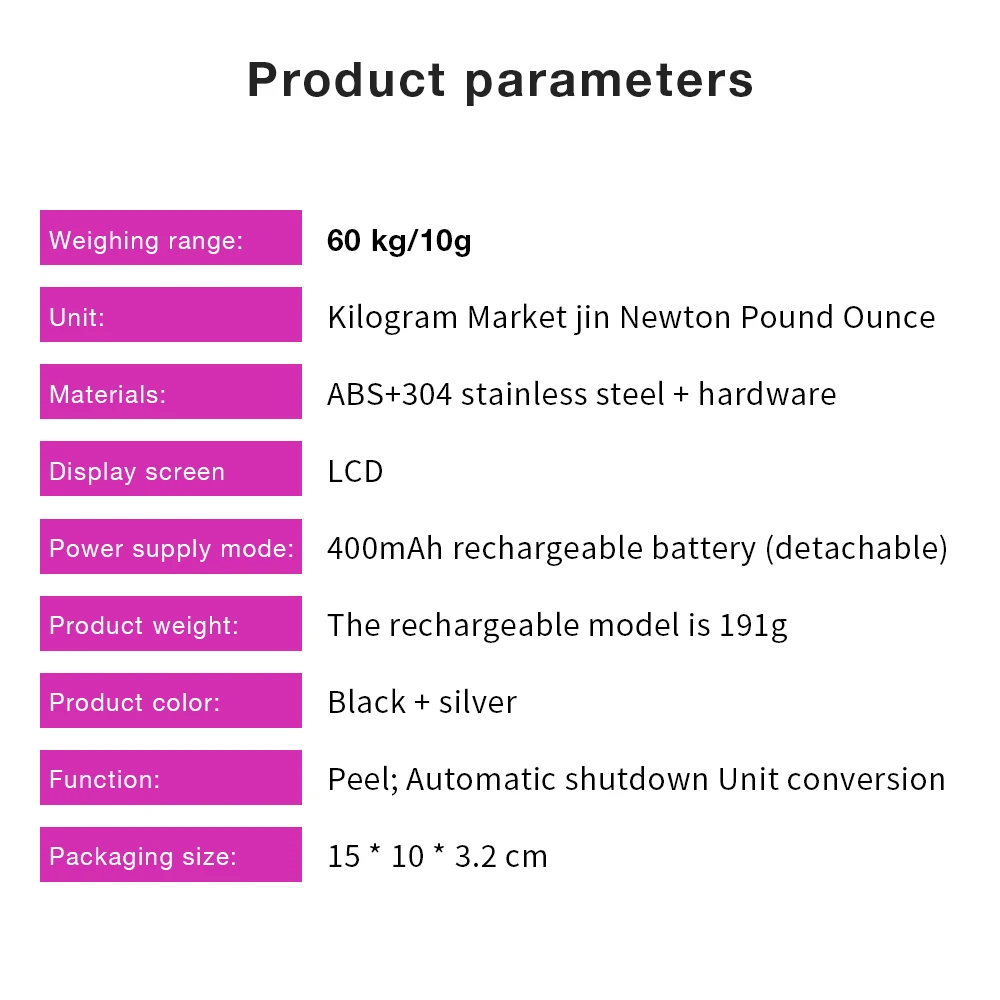Click the Pound Ounce unit text
This screenshot has height=1000, width=1000.
pyautogui.click(x=838, y=318)
